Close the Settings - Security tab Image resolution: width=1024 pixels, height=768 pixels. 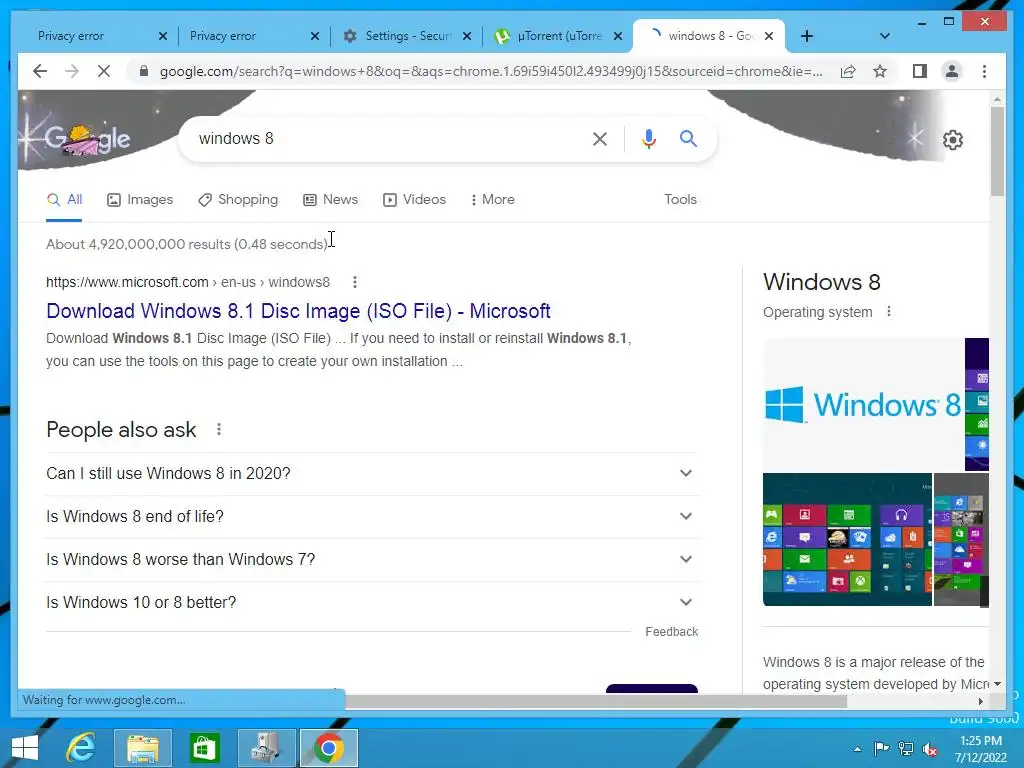467,37
